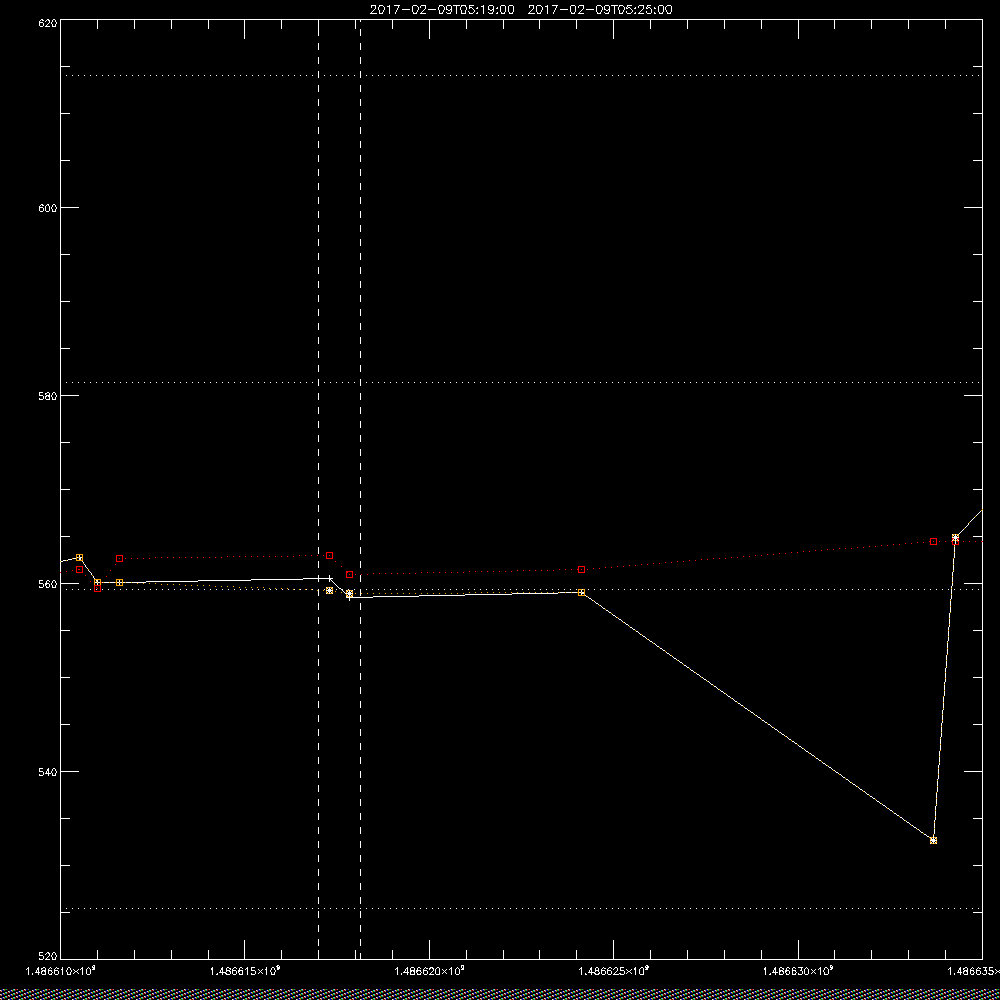Select the orange marker where the line bends downward near 1.486625
The width and height of the screenshot is (1000, 1000).
[581, 592]
